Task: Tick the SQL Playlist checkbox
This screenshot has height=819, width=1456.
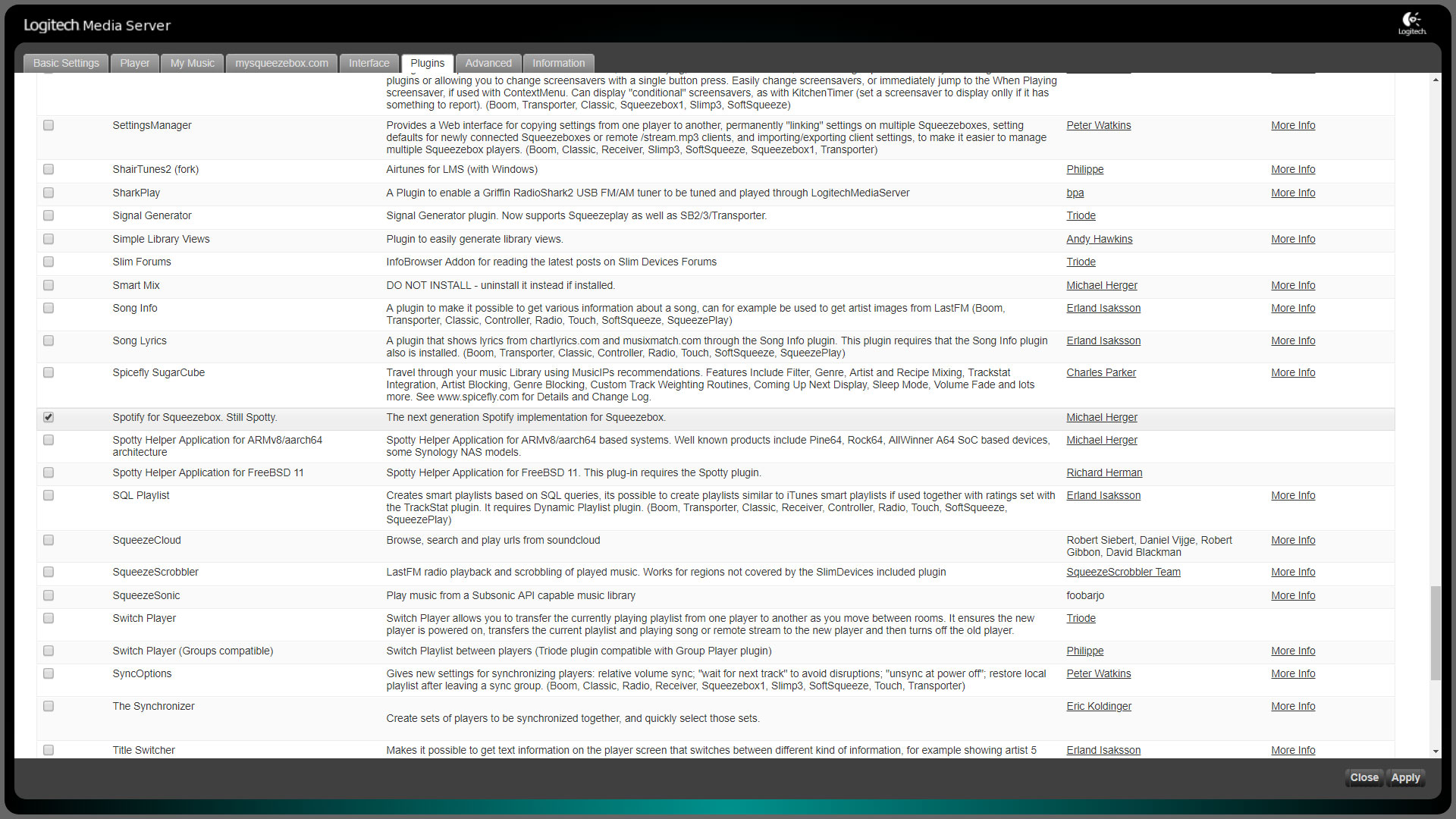Action: click(49, 495)
